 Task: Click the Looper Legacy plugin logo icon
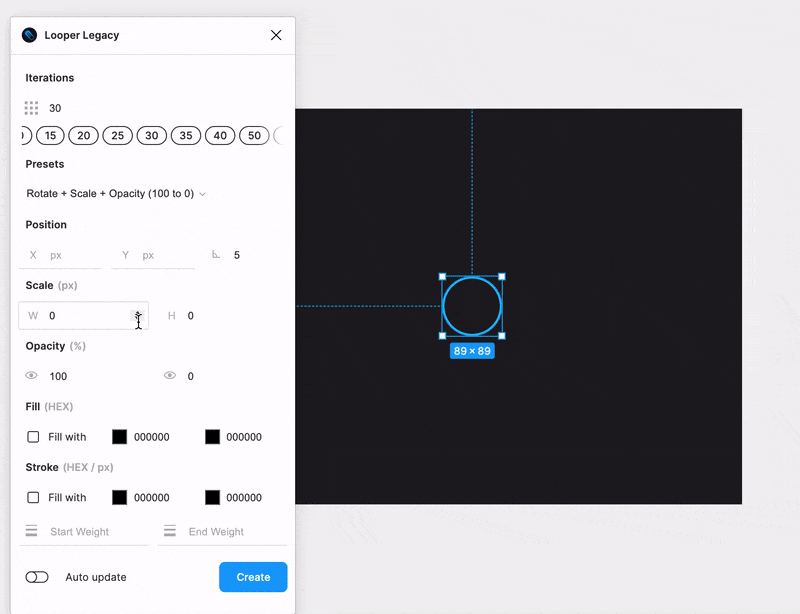pyautogui.click(x=30, y=35)
